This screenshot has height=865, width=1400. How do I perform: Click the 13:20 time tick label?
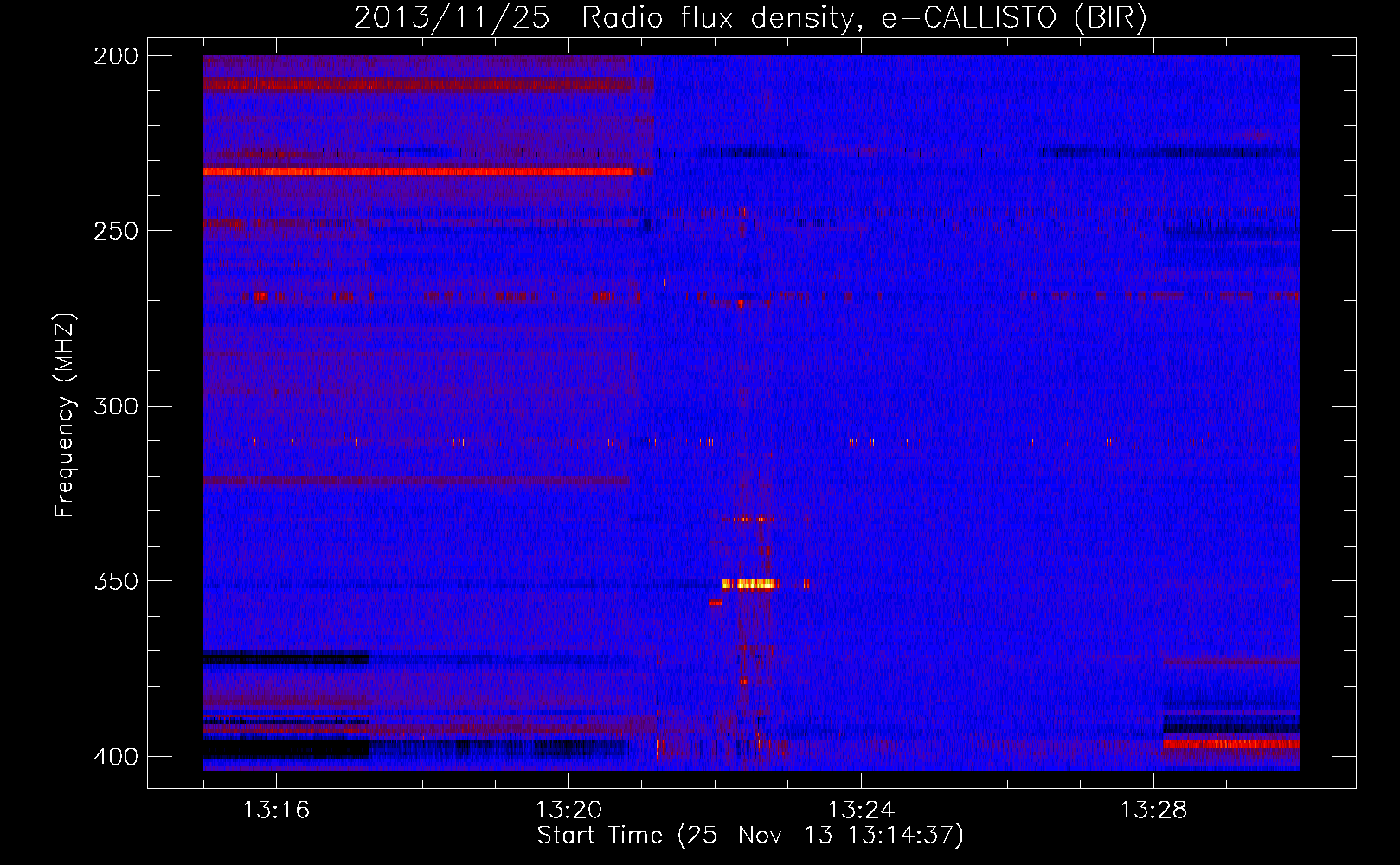pos(568,810)
